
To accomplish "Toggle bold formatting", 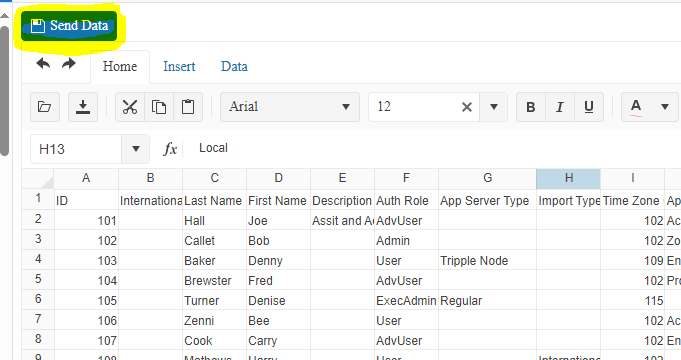I will click(531, 107).
